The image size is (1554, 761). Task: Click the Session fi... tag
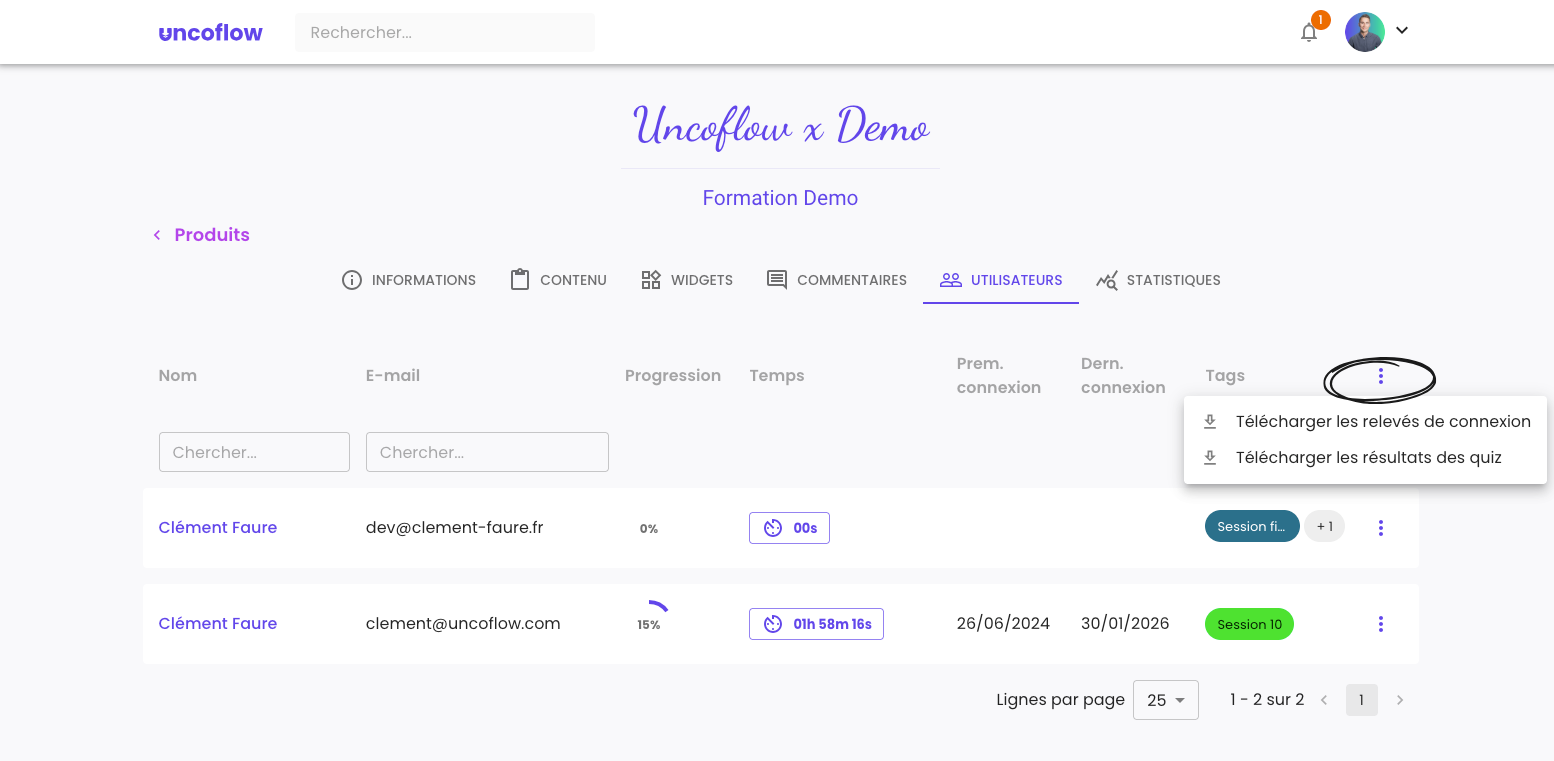(1252, 527)
